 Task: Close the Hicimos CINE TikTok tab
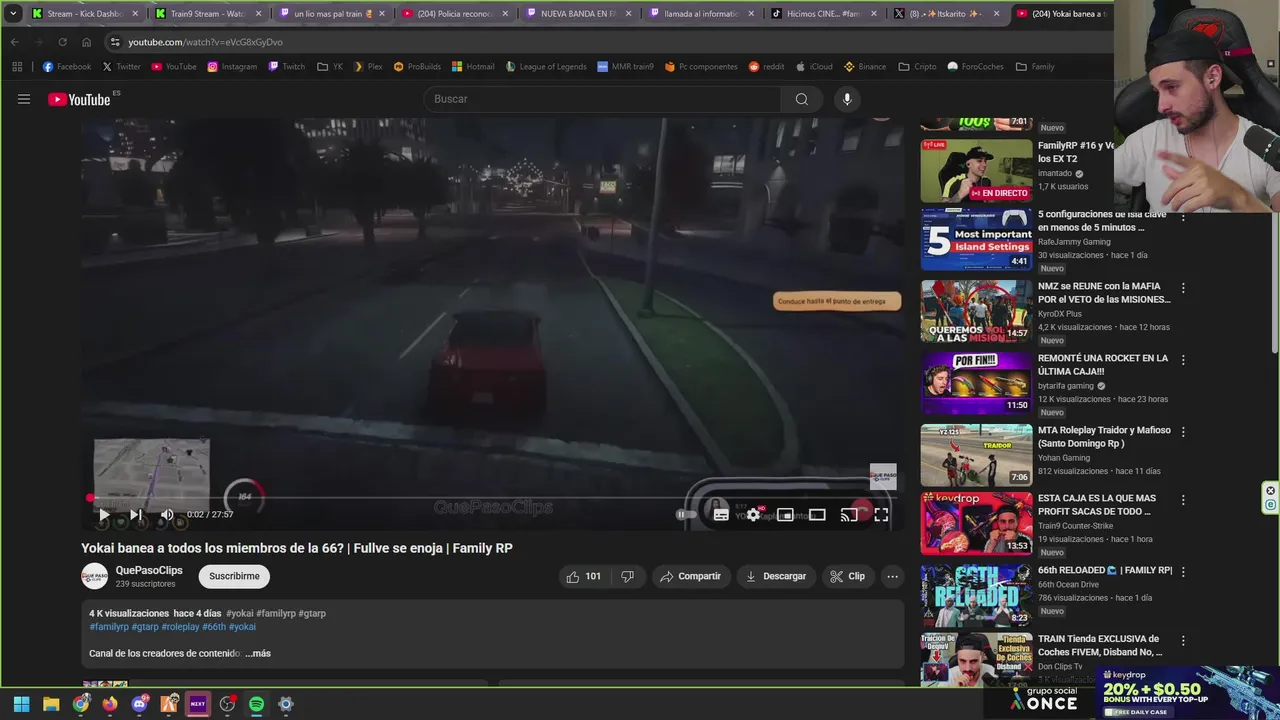(x=875, y=14)
